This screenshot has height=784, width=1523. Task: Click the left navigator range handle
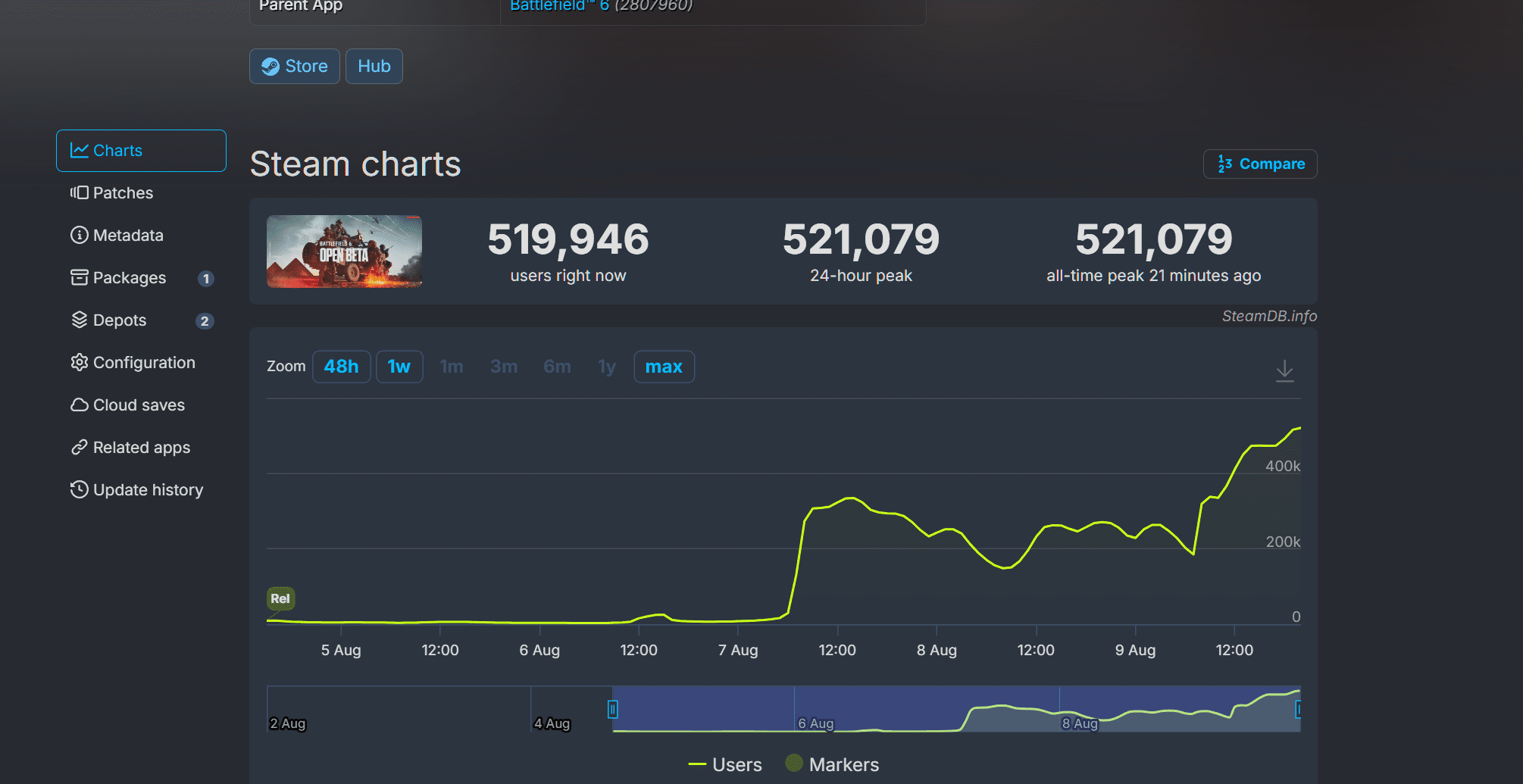tap(613, 709)
